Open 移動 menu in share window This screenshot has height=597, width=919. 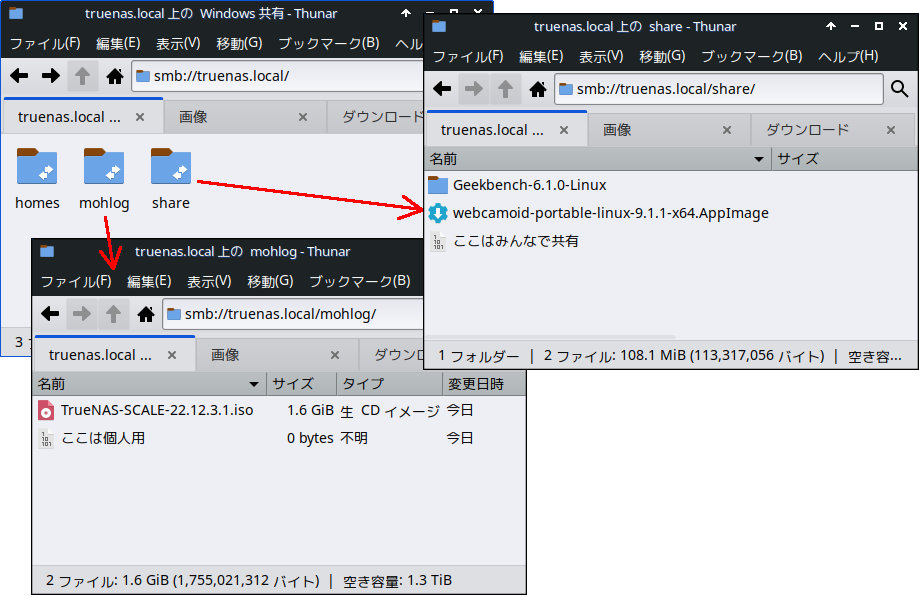[662, 57]
